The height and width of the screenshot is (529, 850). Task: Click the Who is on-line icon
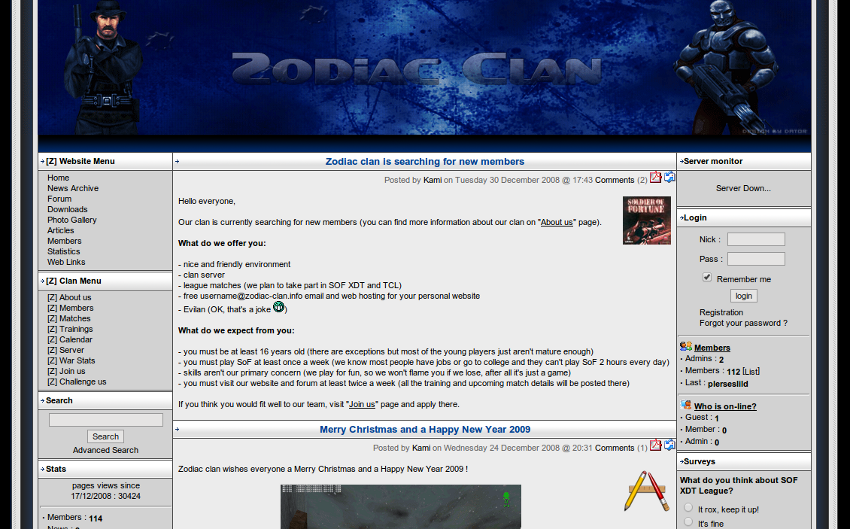pos(686,405)
